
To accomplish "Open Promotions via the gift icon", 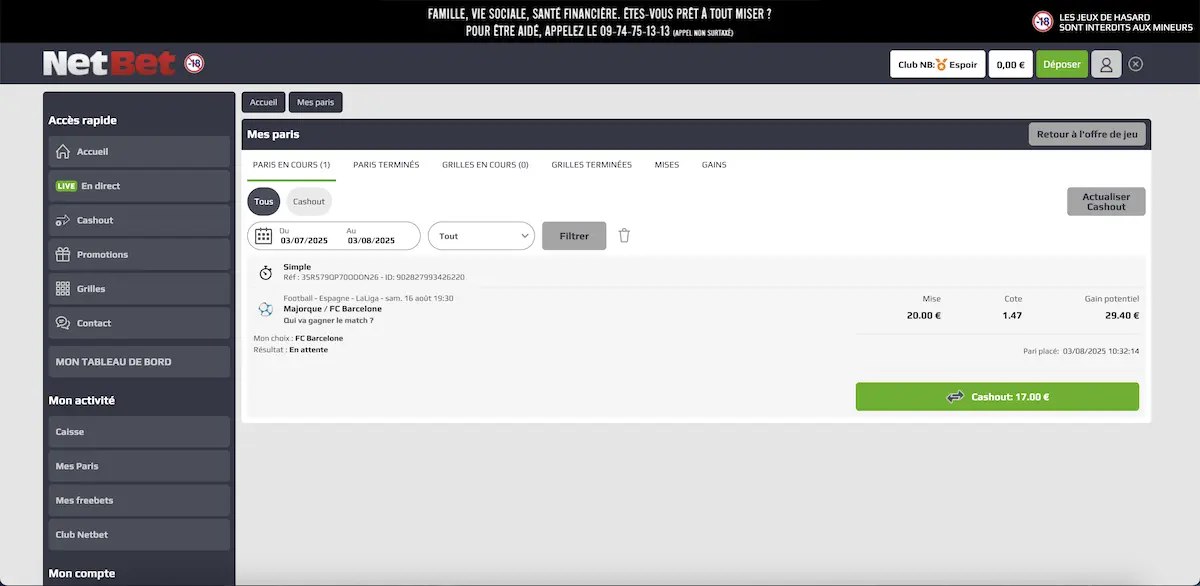I will click(x=63, y=255).
